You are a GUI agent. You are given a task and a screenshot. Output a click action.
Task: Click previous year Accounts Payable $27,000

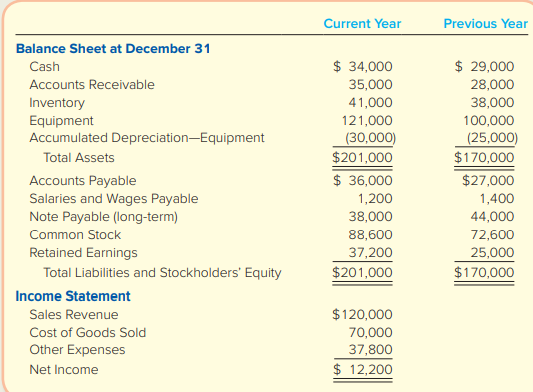488,181
